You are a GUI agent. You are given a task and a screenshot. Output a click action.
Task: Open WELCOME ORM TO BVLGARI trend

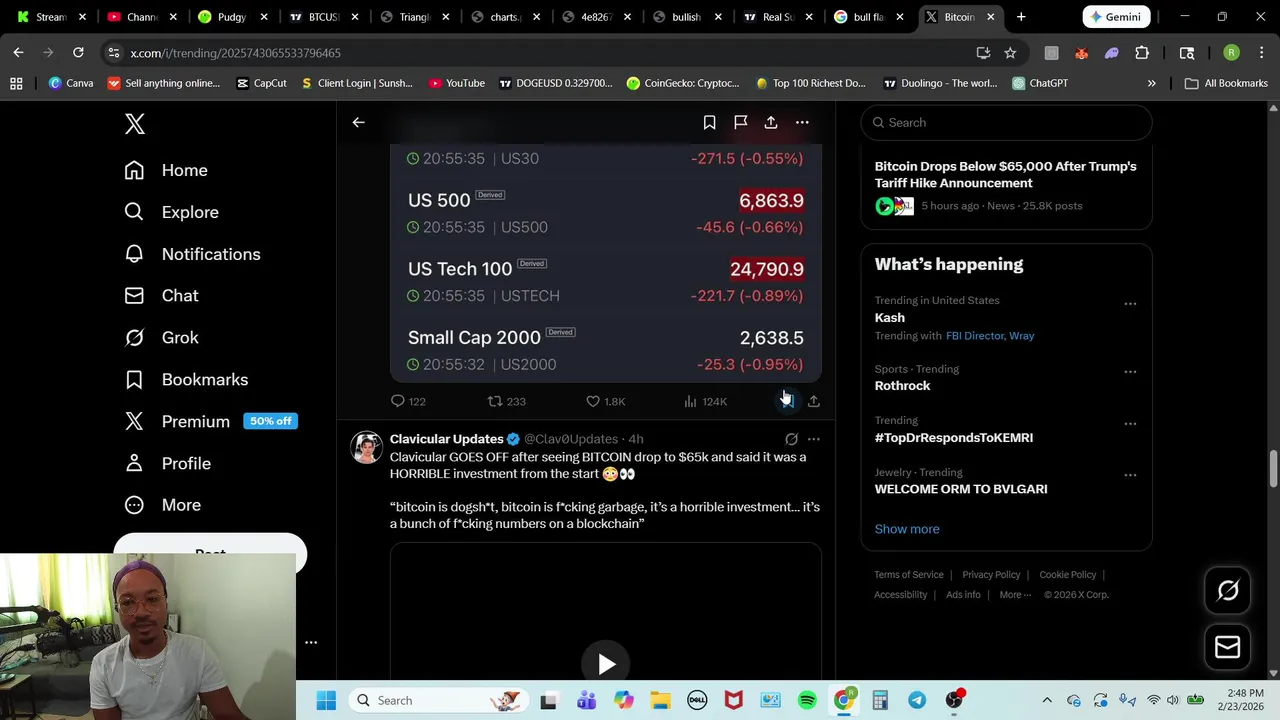[961, 489]
